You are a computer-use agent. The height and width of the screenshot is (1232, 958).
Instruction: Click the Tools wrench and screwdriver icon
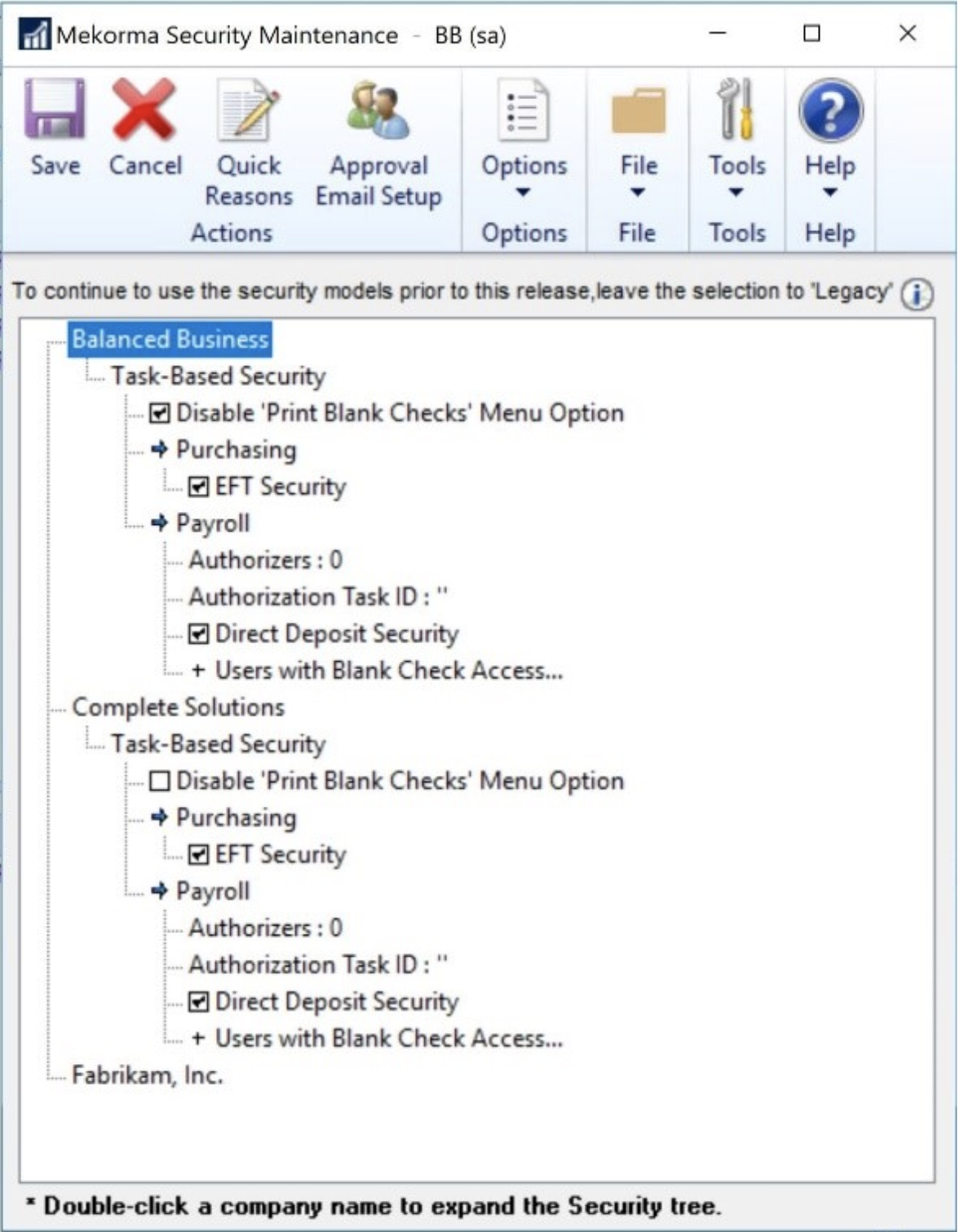736,109
